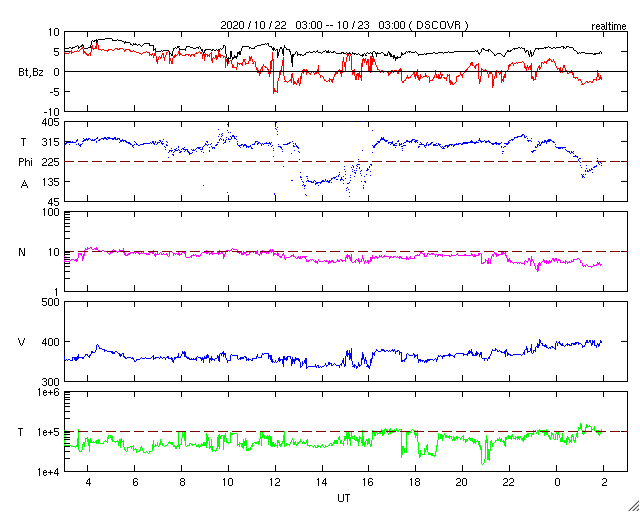Click the '500' tick on V axis
640x512 pixels.
53,302
